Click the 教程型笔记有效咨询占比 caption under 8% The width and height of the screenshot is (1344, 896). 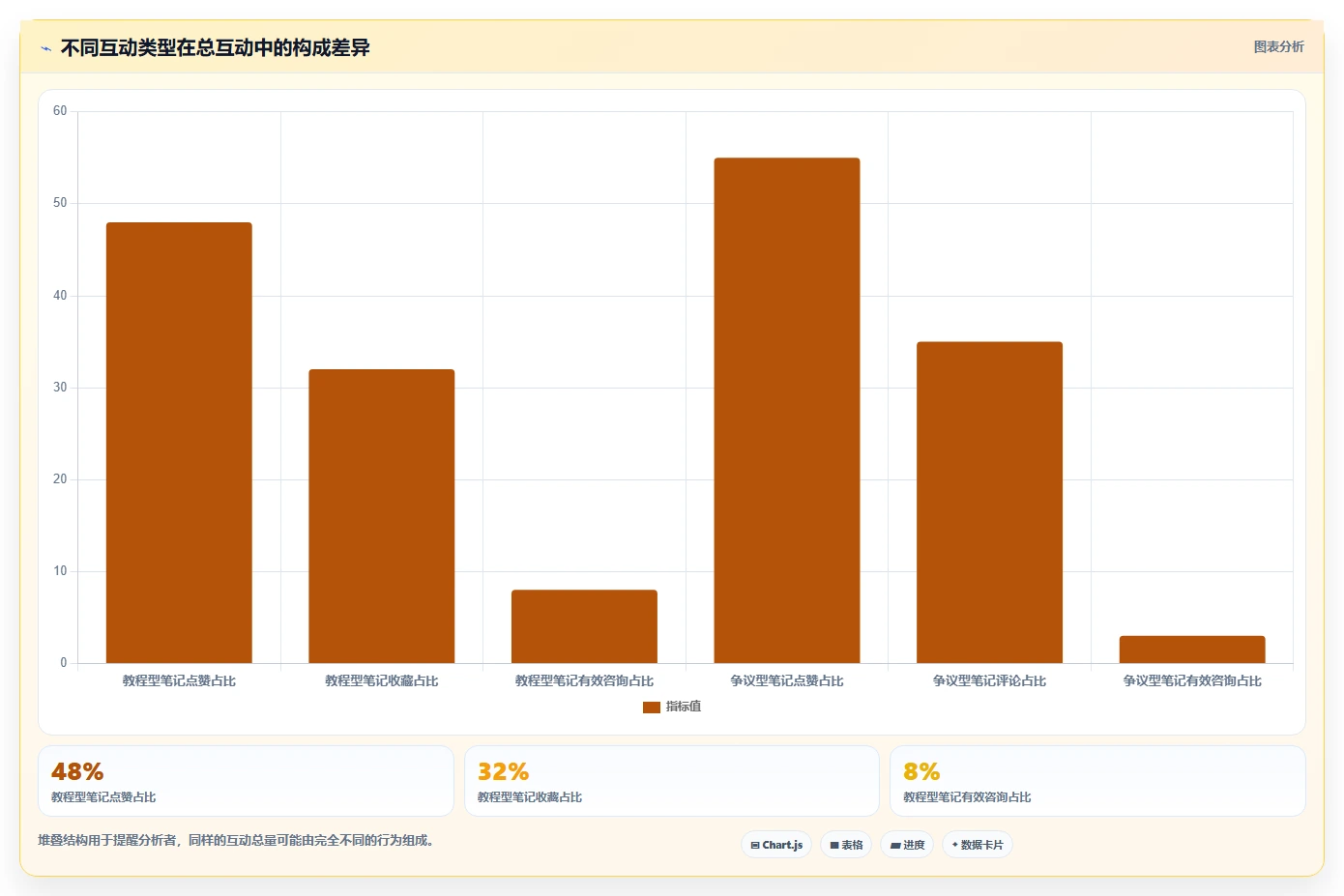(967, 797)
